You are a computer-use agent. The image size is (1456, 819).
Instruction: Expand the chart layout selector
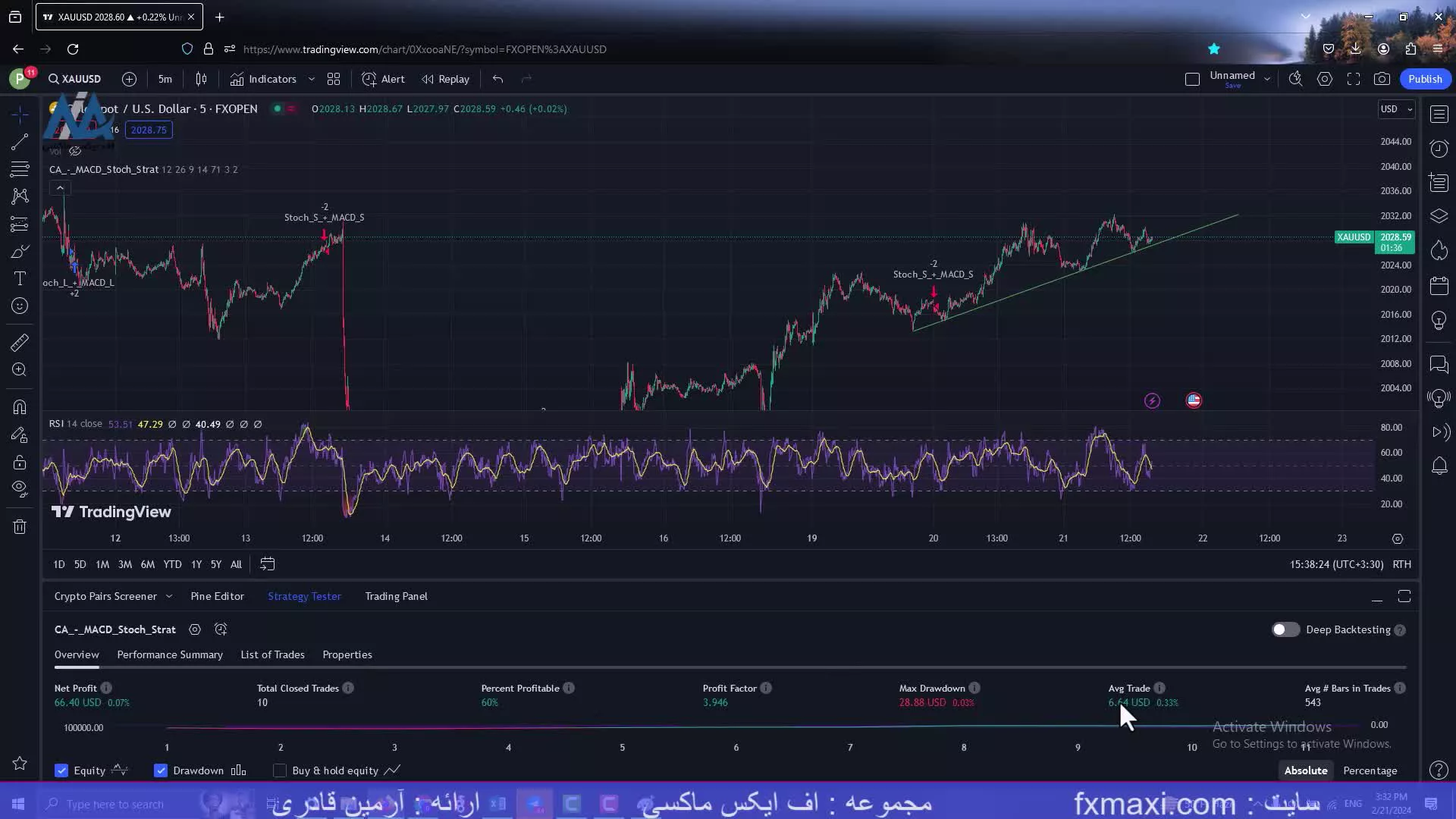click(x=334, y=79)
